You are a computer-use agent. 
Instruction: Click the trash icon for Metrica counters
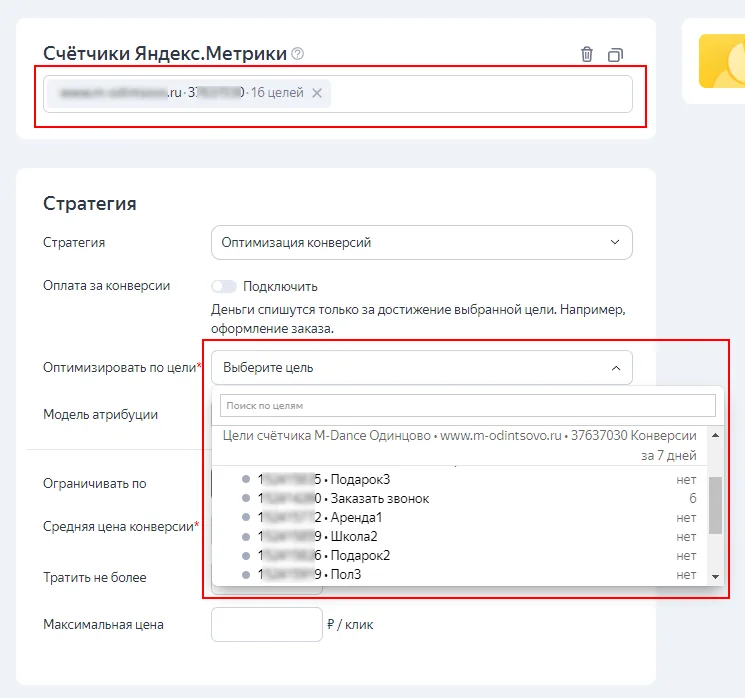pos(587,54)
